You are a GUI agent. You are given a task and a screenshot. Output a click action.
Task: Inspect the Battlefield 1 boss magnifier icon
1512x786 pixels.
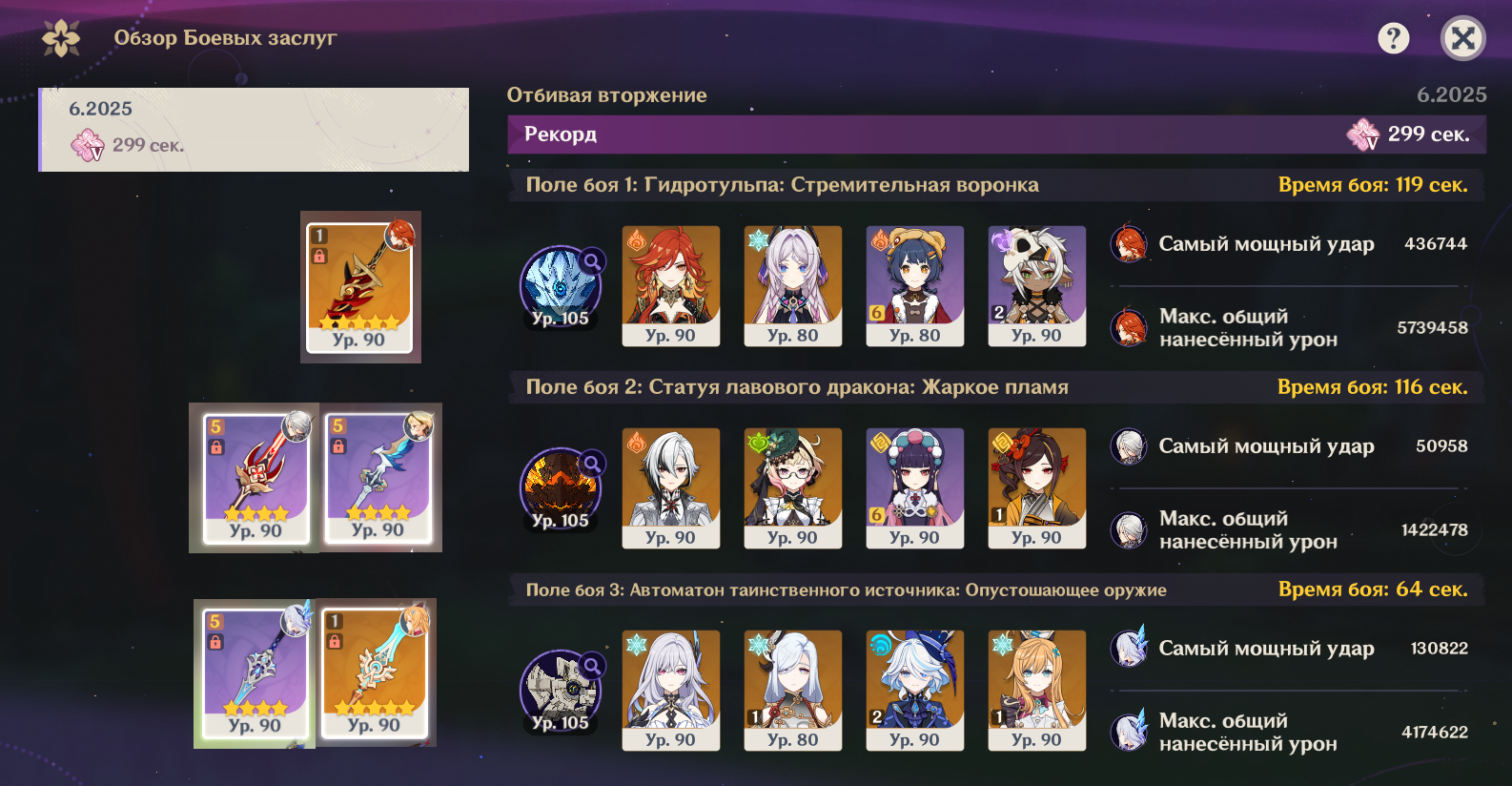tap(592, 260)
